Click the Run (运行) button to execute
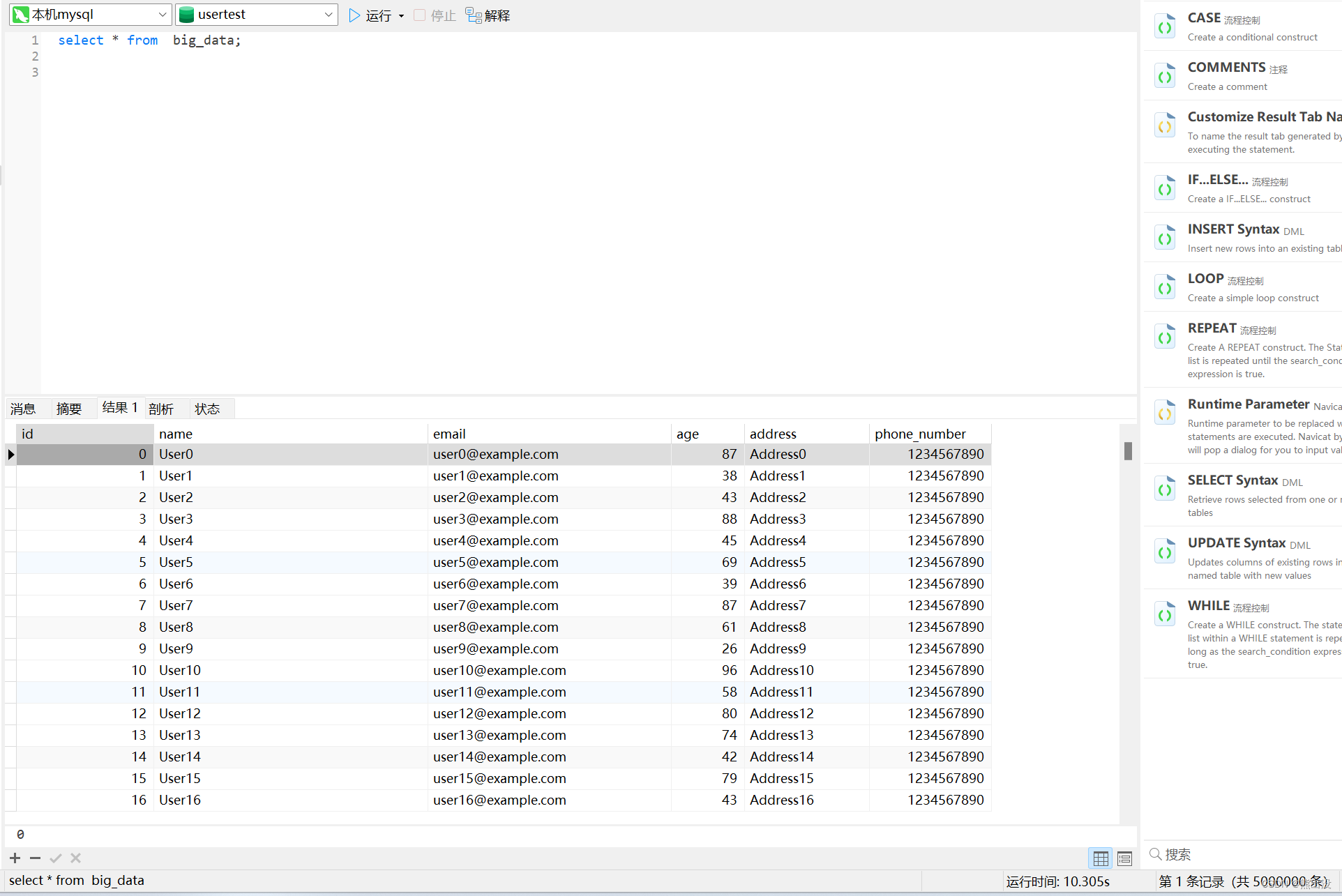The height and width of the screenshot is (896, 1342). click(370, 15)
